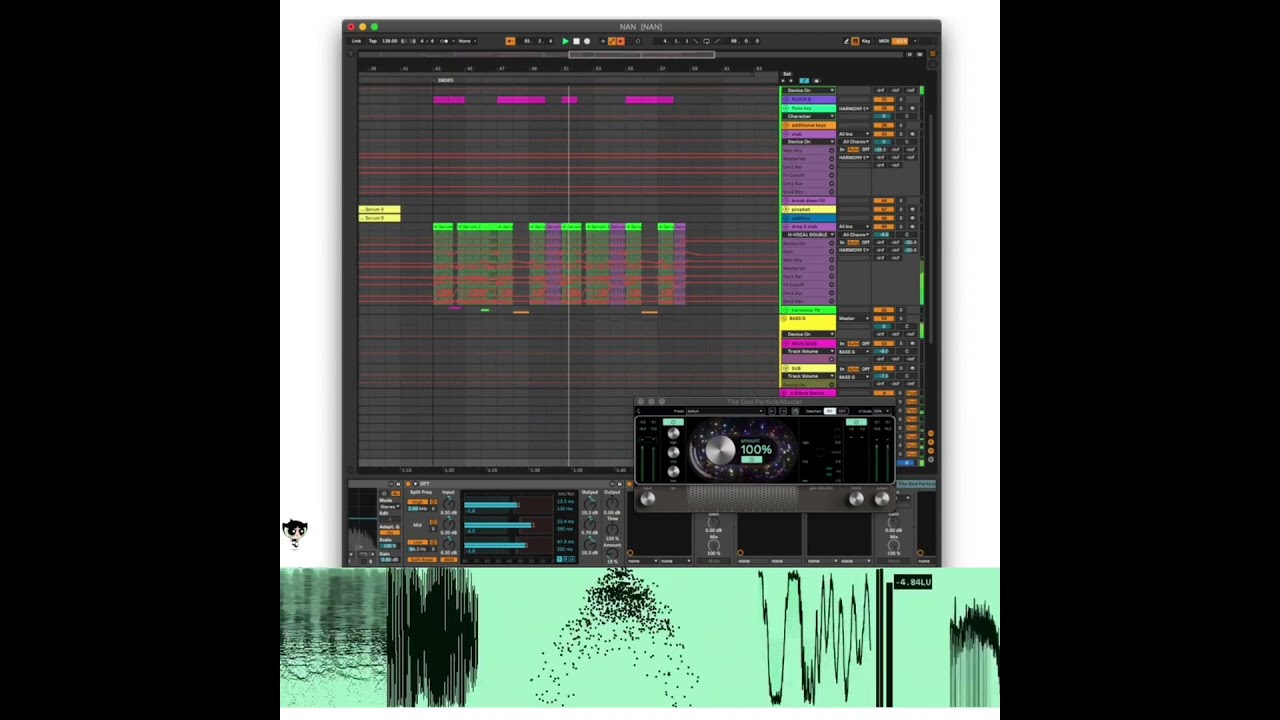Click the OTT Soft Knee button
The height and width of the screenshot is (720, 1280).
coord(422,560)
